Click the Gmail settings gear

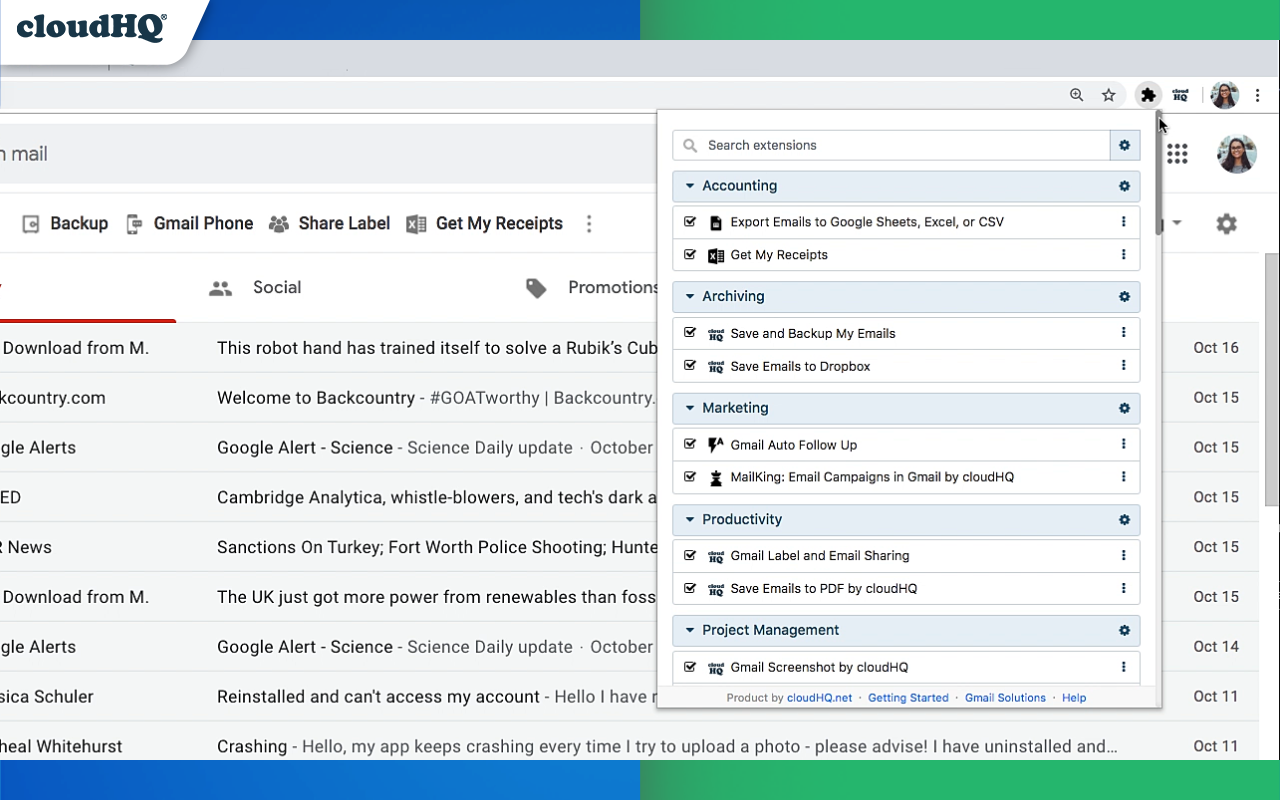[1226, 224]
